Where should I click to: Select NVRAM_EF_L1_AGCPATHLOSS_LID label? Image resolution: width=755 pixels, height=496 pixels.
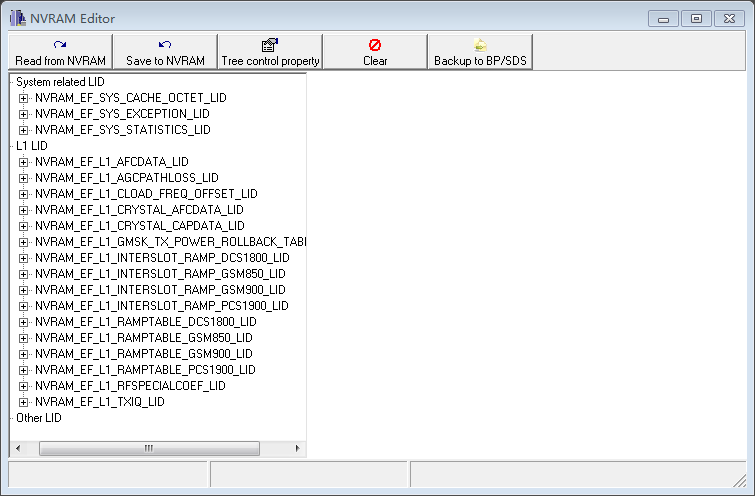(x=127, y=178)
